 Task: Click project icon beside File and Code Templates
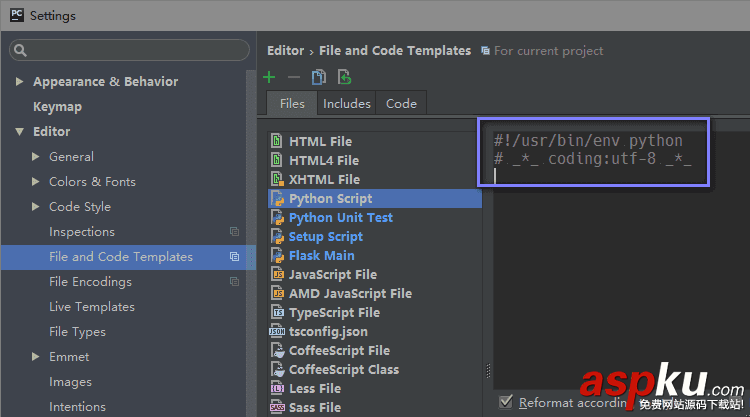coord(234,257)
